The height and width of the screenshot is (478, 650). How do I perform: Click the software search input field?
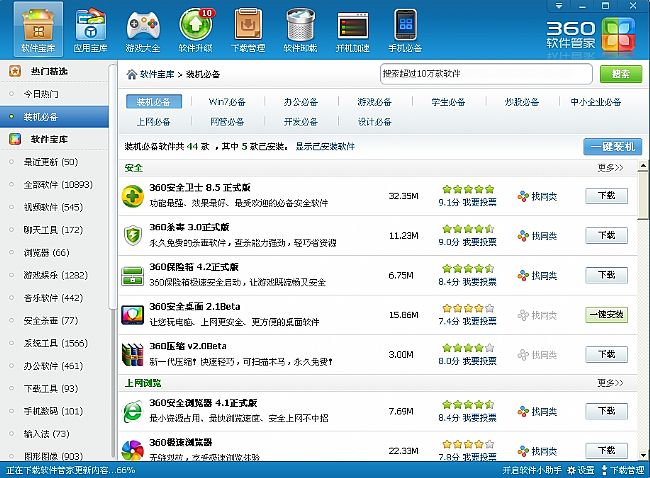pyautogui.click(x=486, y=74)
